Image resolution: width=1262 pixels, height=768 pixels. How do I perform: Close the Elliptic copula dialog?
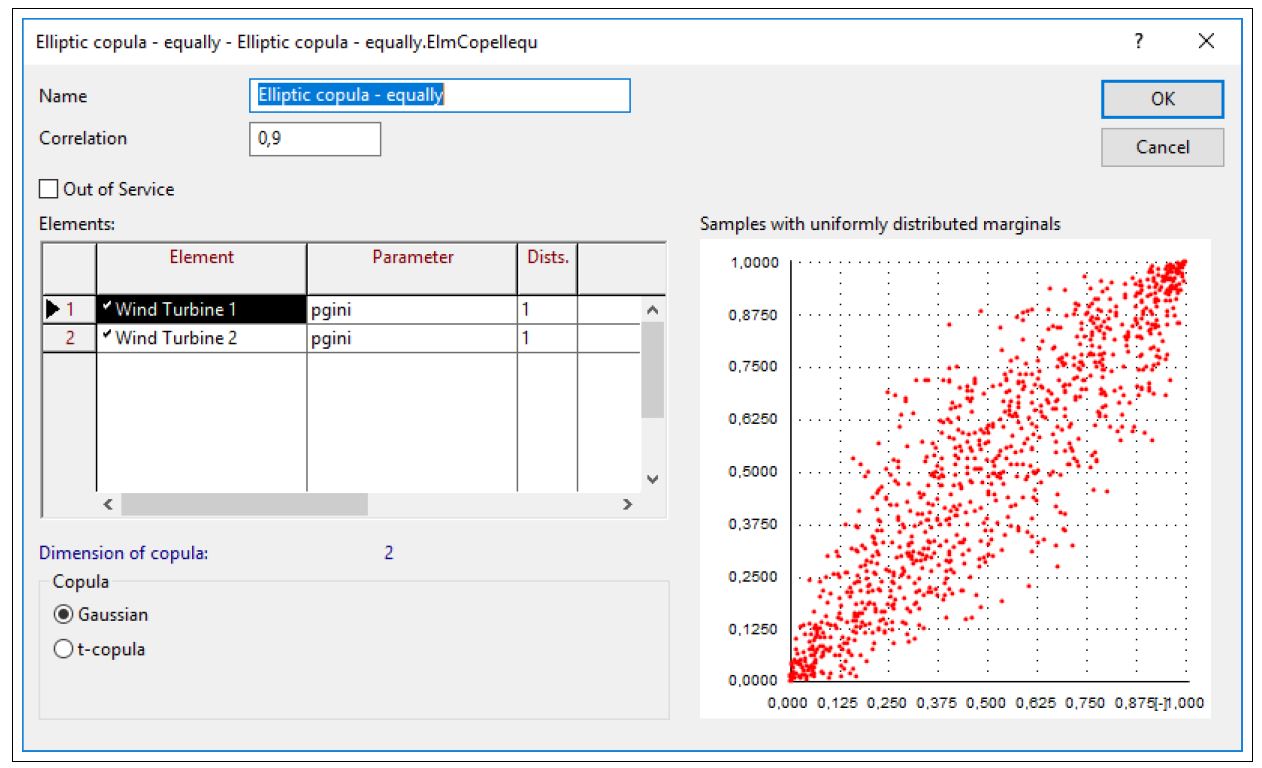[1206, 41]
